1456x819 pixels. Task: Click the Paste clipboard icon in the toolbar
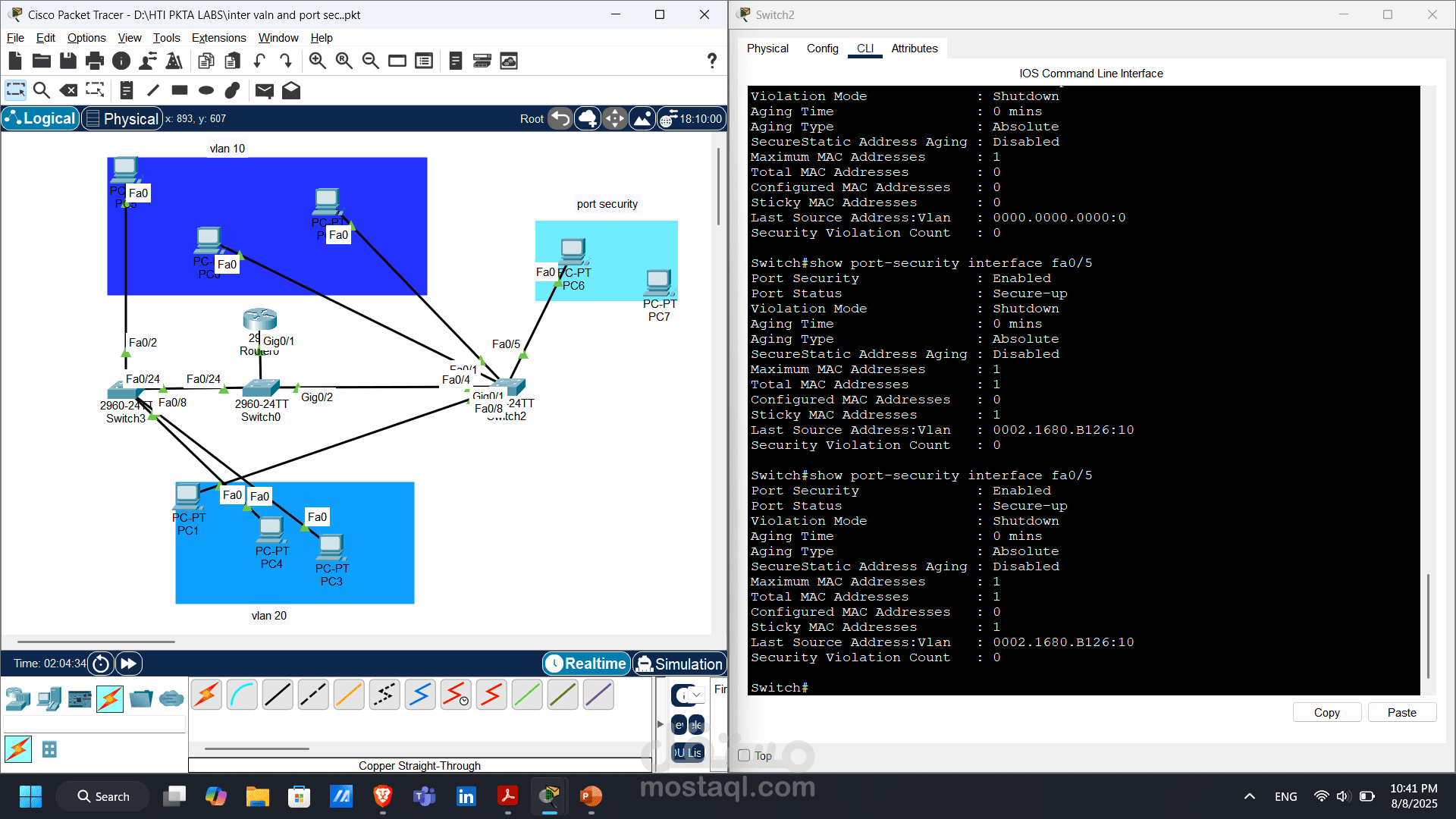click(x=233, y=61)
